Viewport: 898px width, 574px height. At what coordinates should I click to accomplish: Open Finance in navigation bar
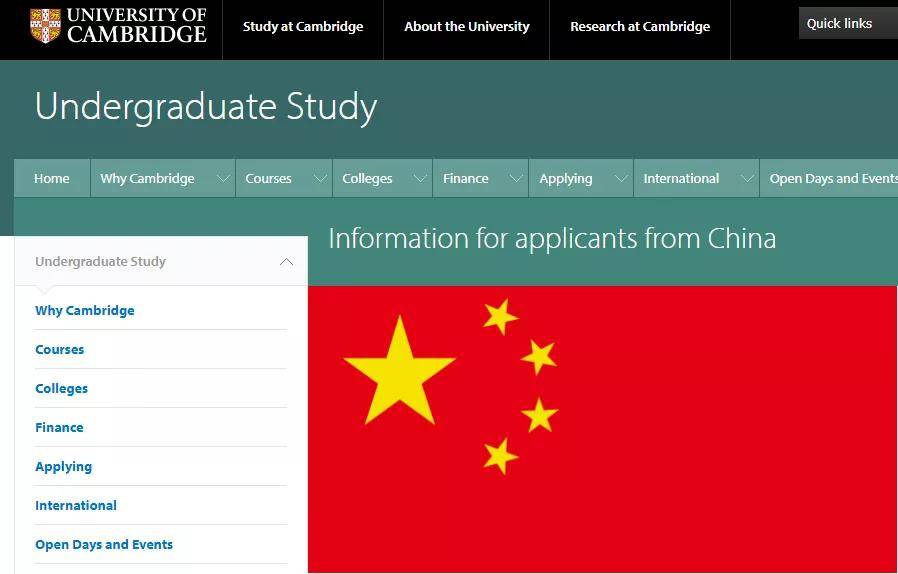(x=465, y=178)
